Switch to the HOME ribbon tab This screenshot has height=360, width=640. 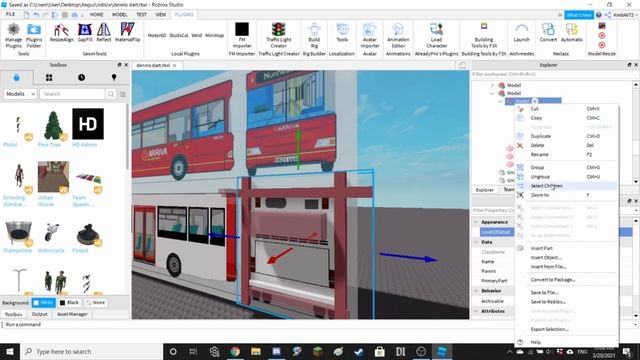(97, 14)
